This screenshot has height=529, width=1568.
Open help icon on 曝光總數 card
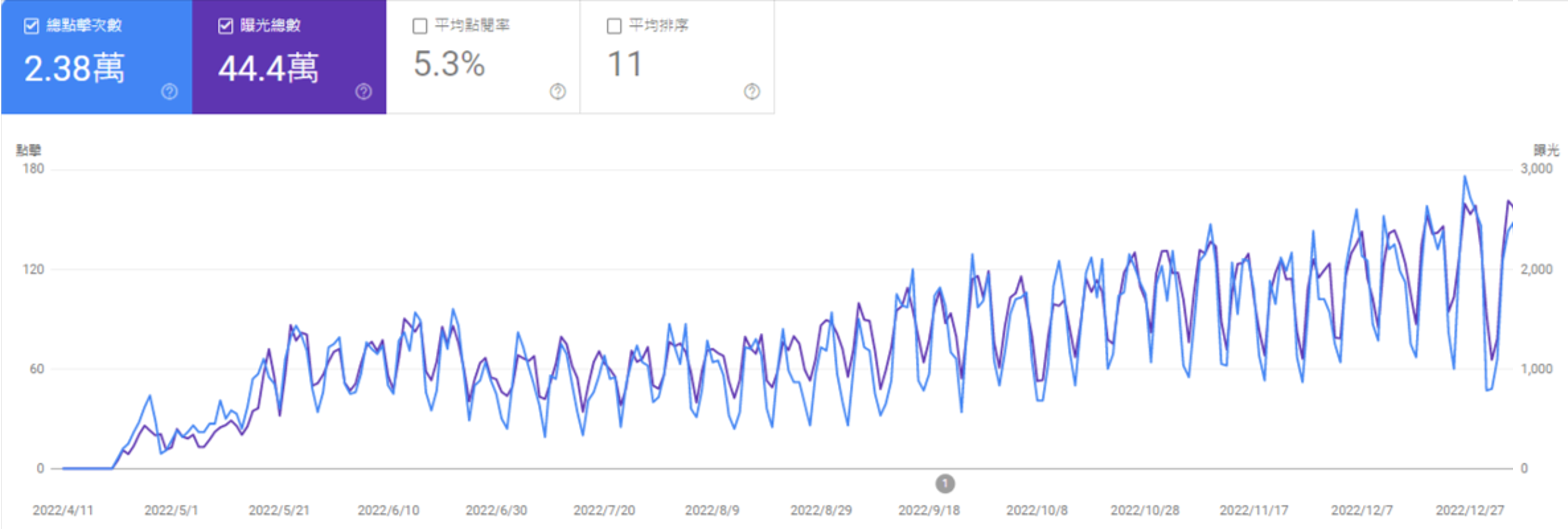pos(363,91)
